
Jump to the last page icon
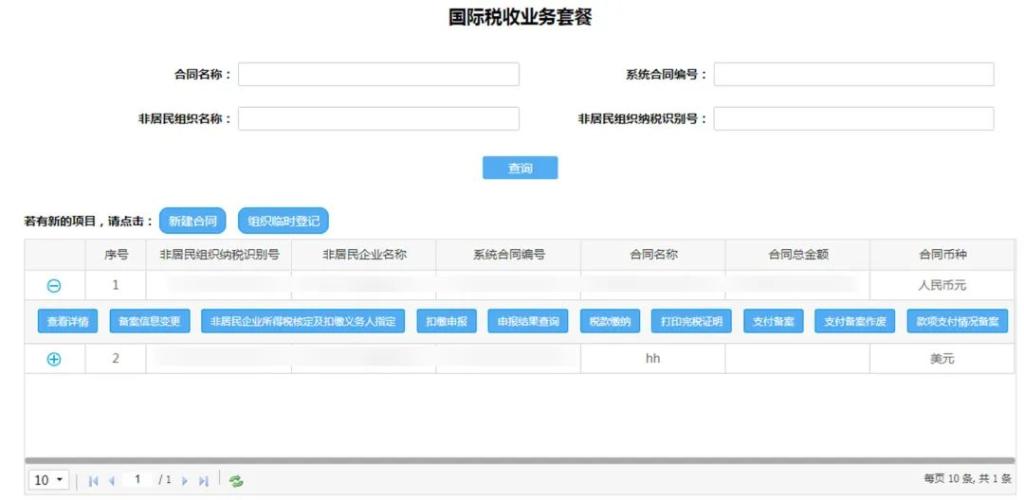point(204,481)
